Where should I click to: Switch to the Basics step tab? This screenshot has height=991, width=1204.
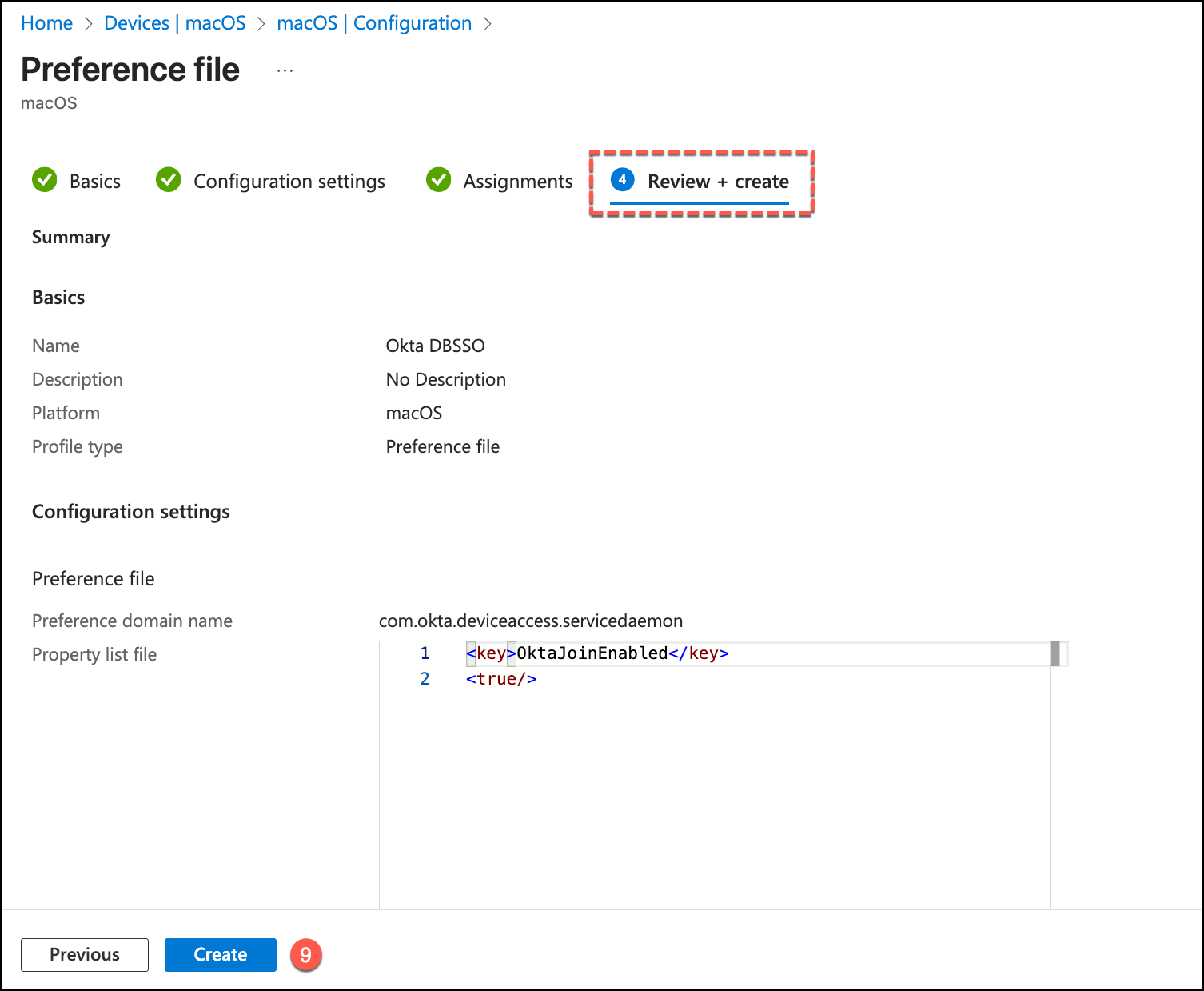click(x=94, y=182)
